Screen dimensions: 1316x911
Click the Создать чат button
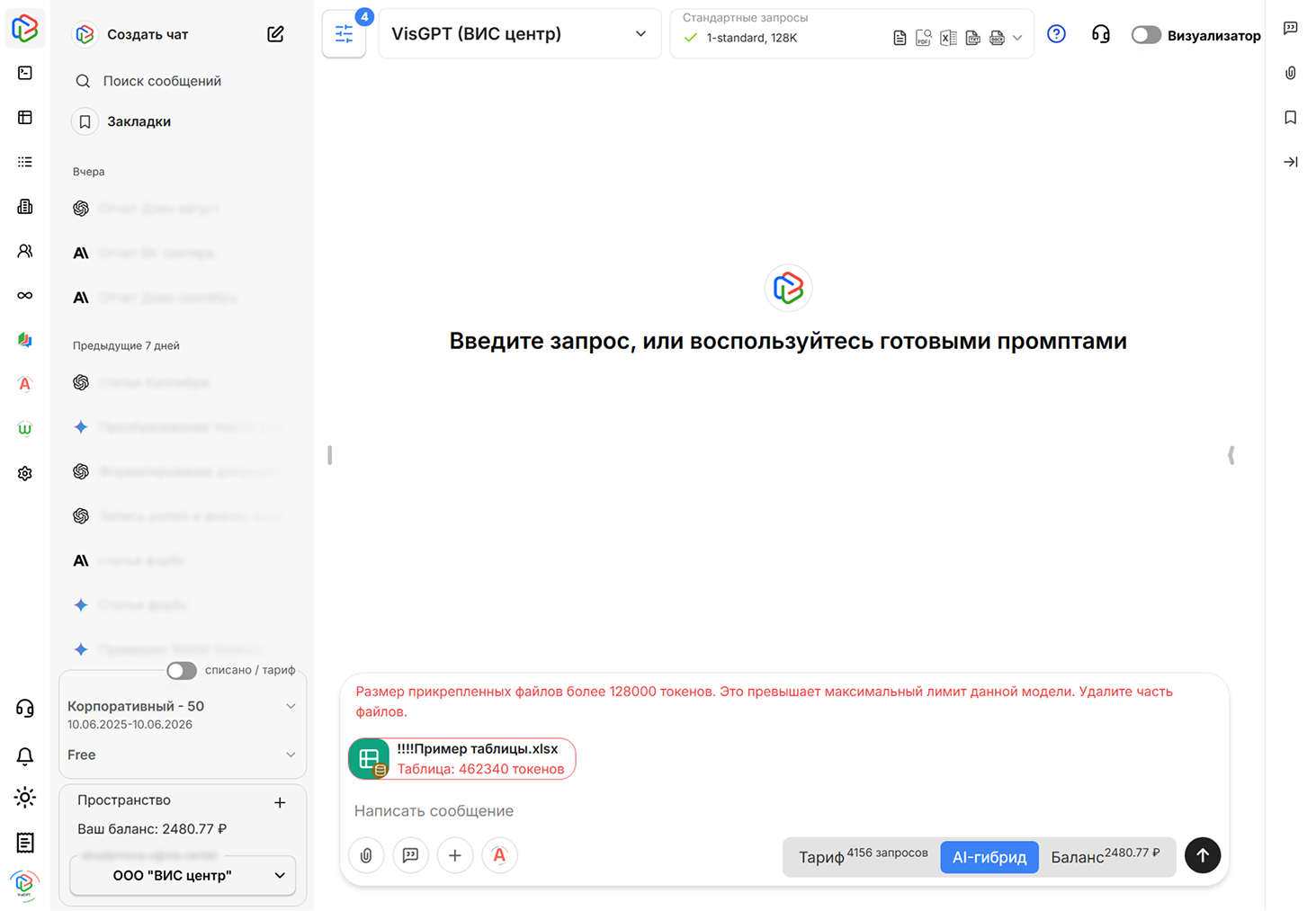pos(148,34)
